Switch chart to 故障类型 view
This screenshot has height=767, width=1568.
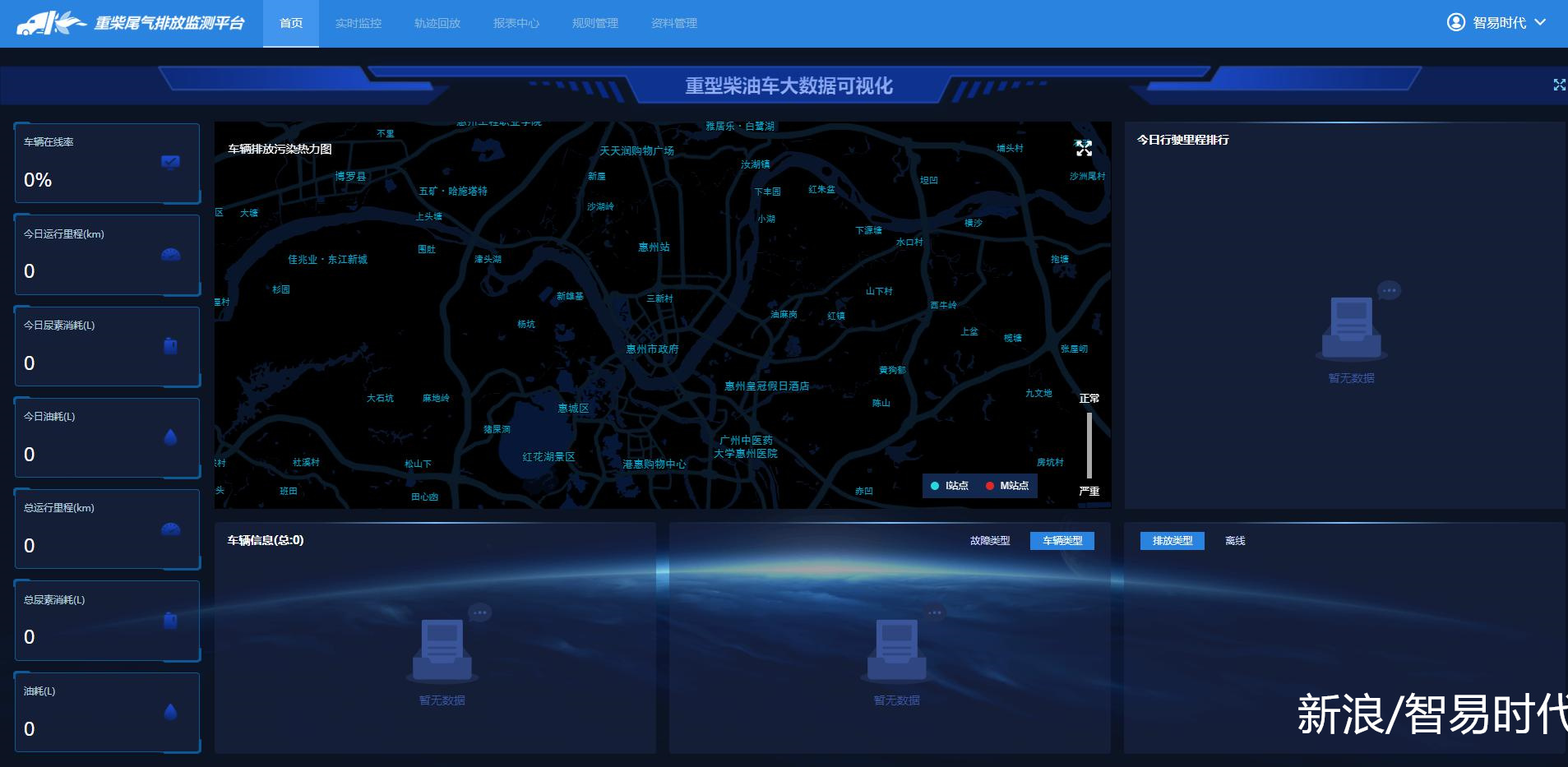(x=989, y=541)
